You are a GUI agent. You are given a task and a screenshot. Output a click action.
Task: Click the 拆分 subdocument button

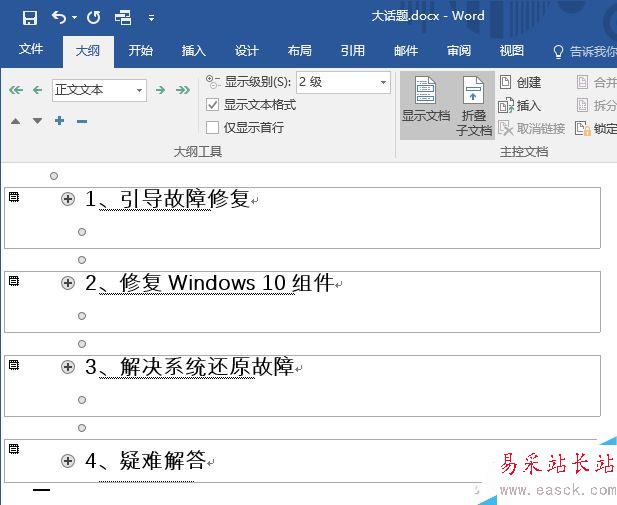click(597, 105)
